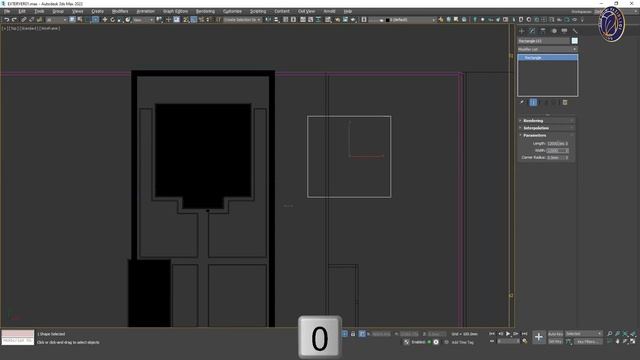Open the Tools menu

[39, 11]
